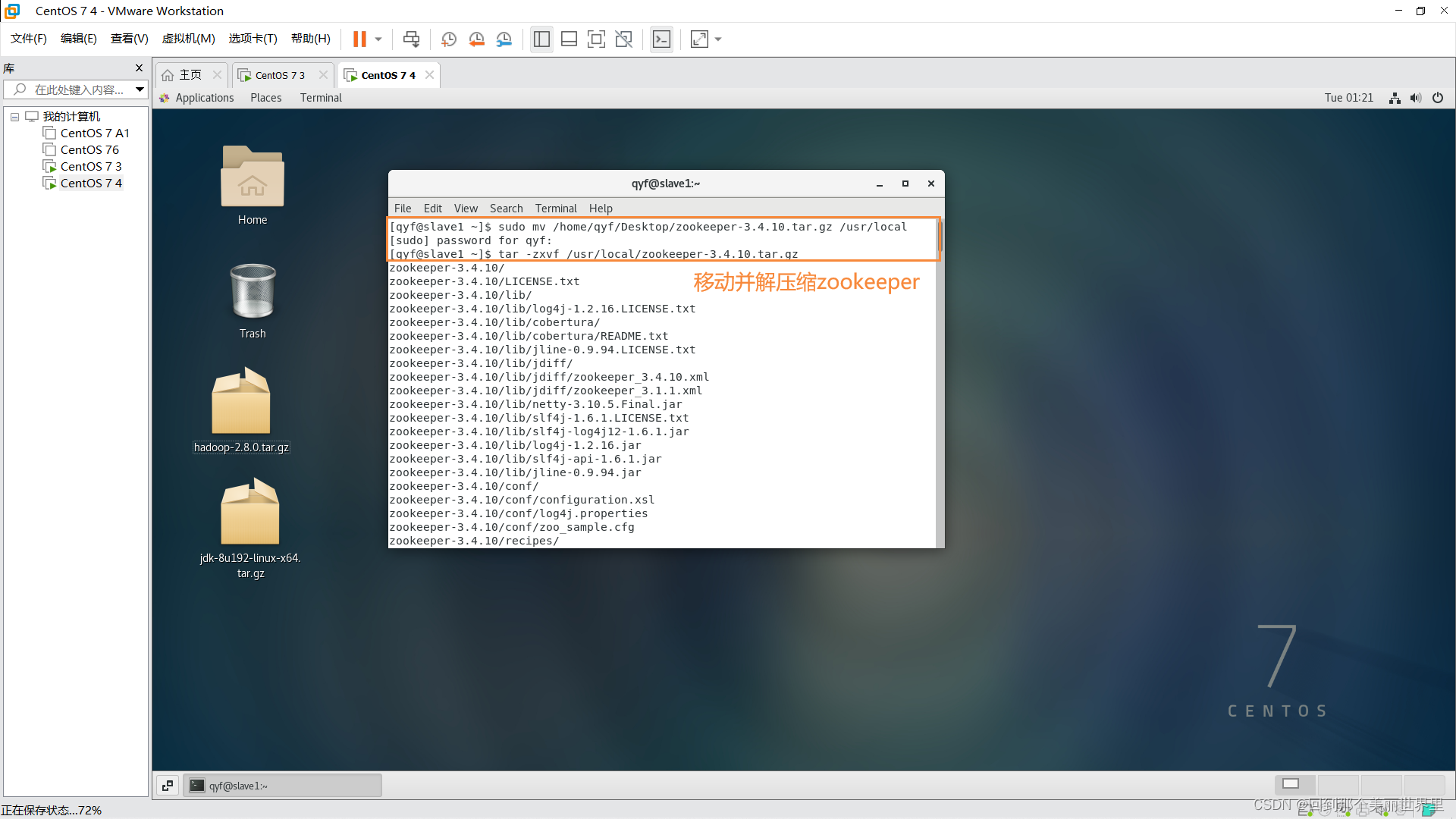Open the 编辑(E) menu

tap(79, 39)
